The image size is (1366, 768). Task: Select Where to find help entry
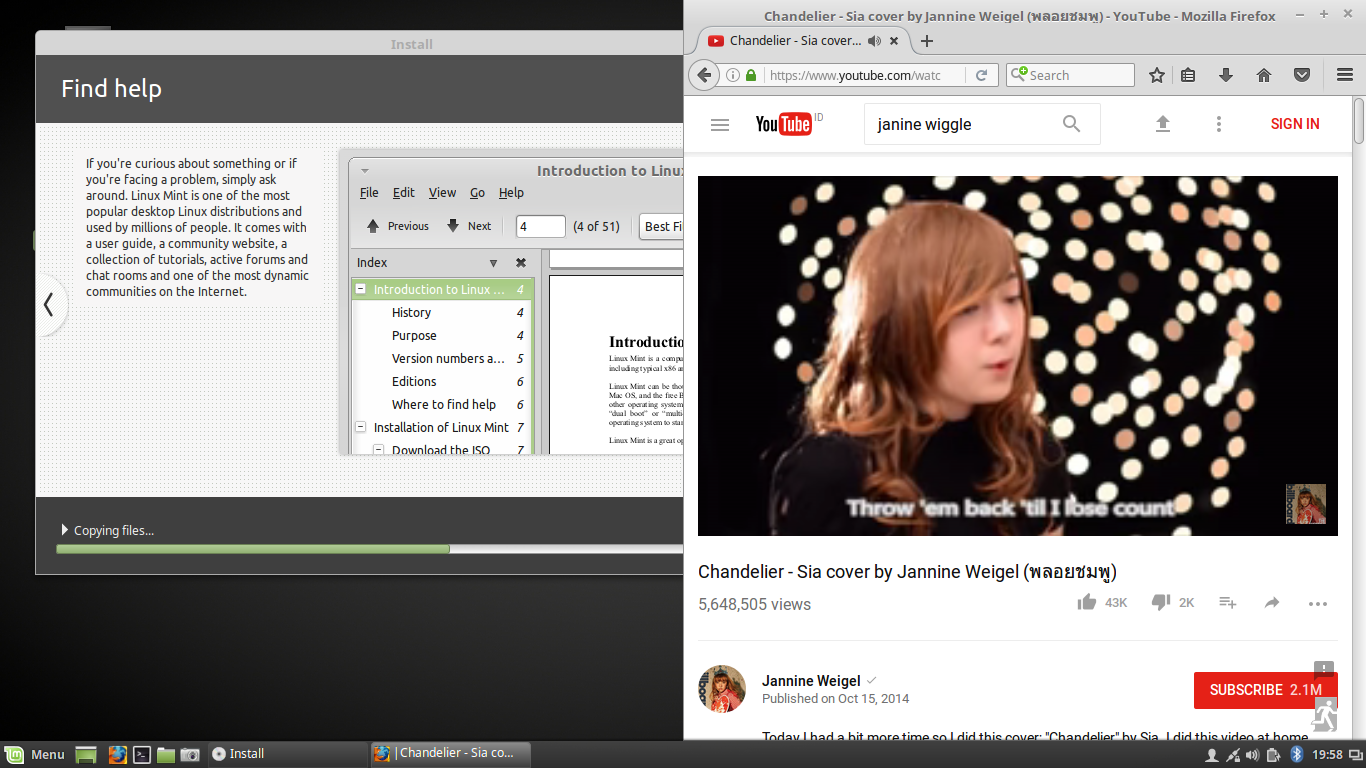pos(444,404)
